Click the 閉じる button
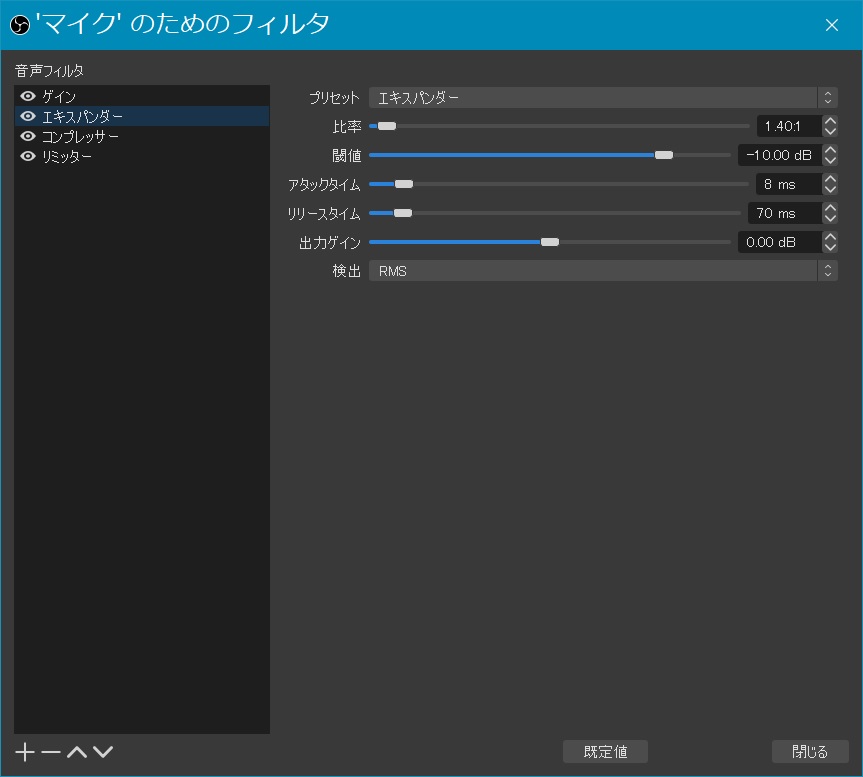863x777 pixels. (x=810, y=752)
